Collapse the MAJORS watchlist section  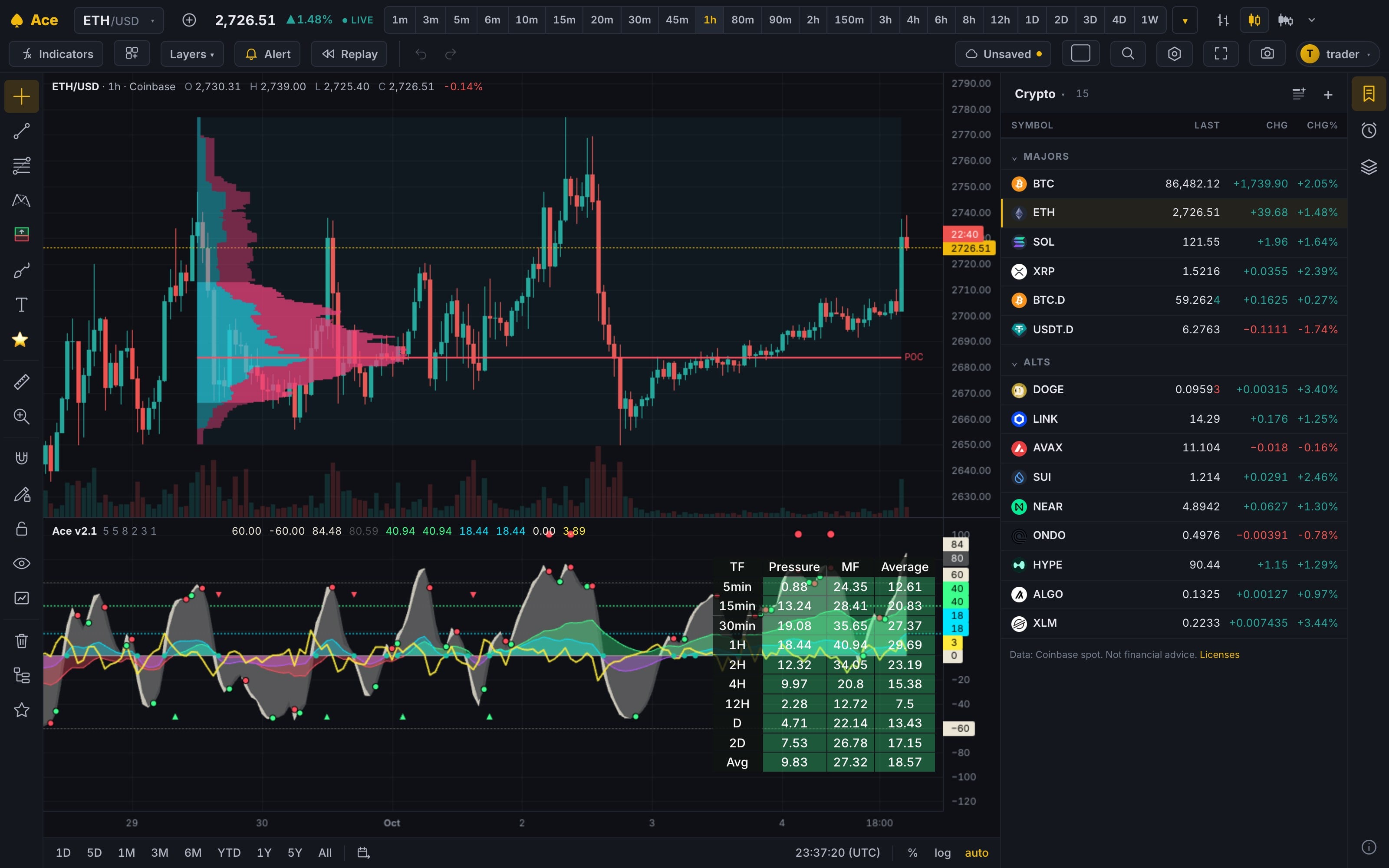click(1040, 156)
